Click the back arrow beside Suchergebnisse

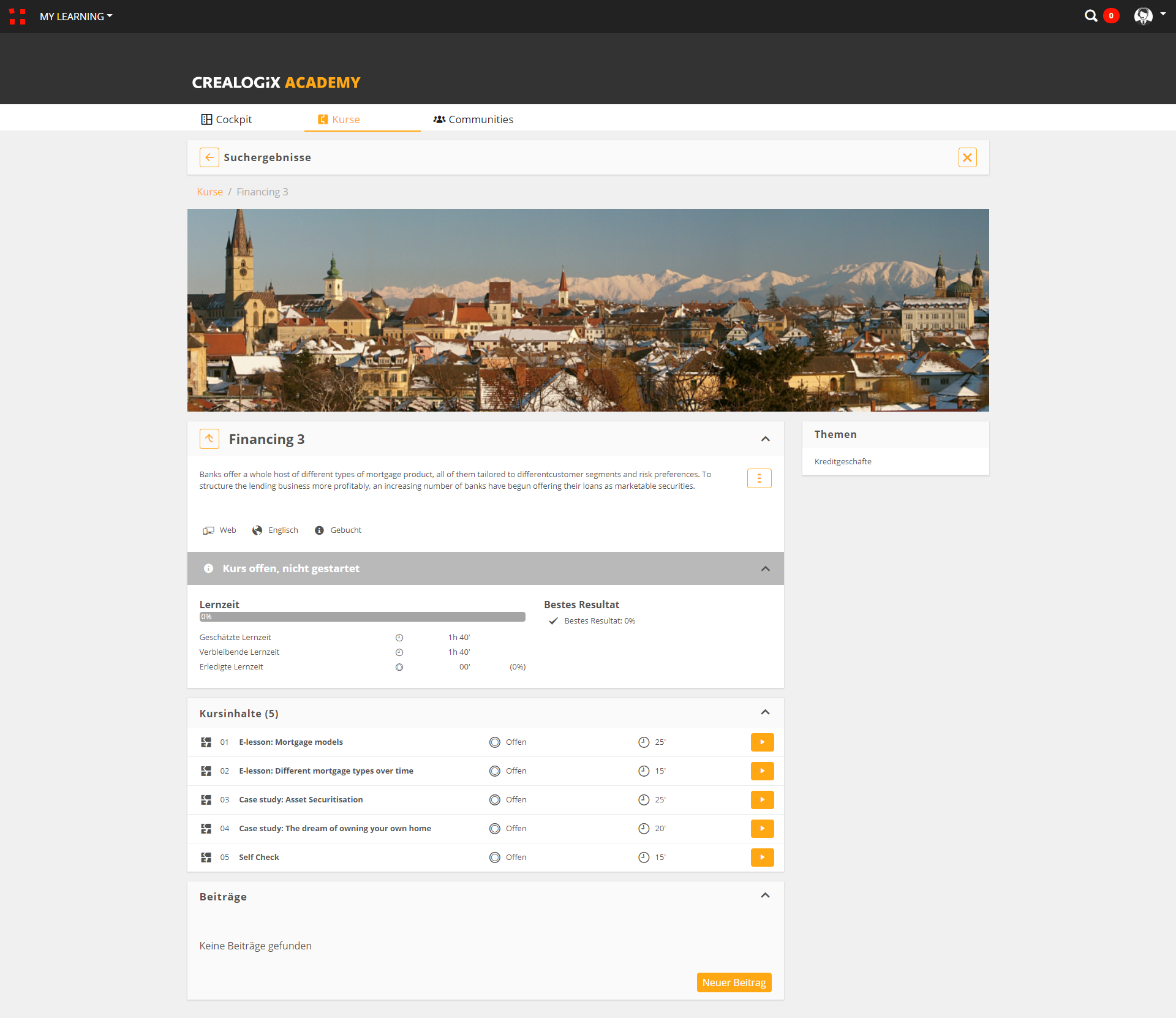click(x=209, y=157)
